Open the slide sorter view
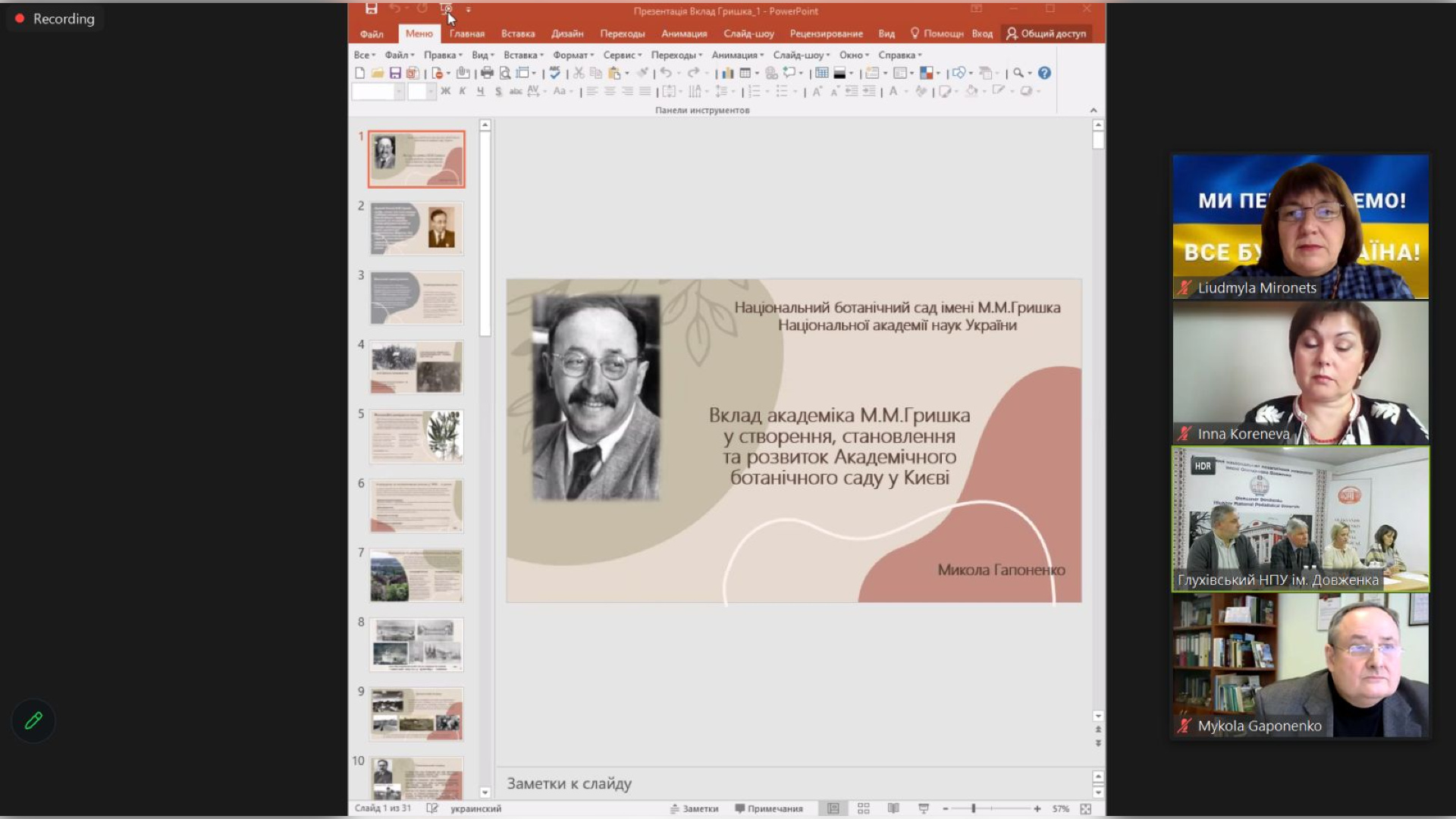Screen dimensions: 1456x819 tap(863, 808)
